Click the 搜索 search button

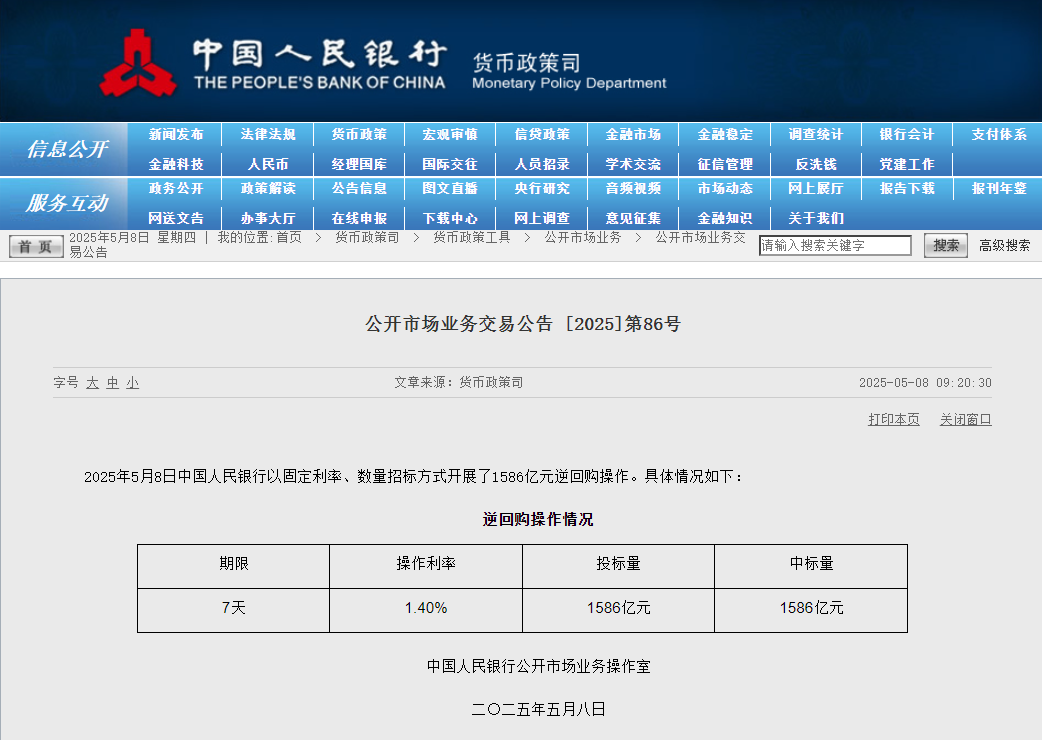coord(945,246)
